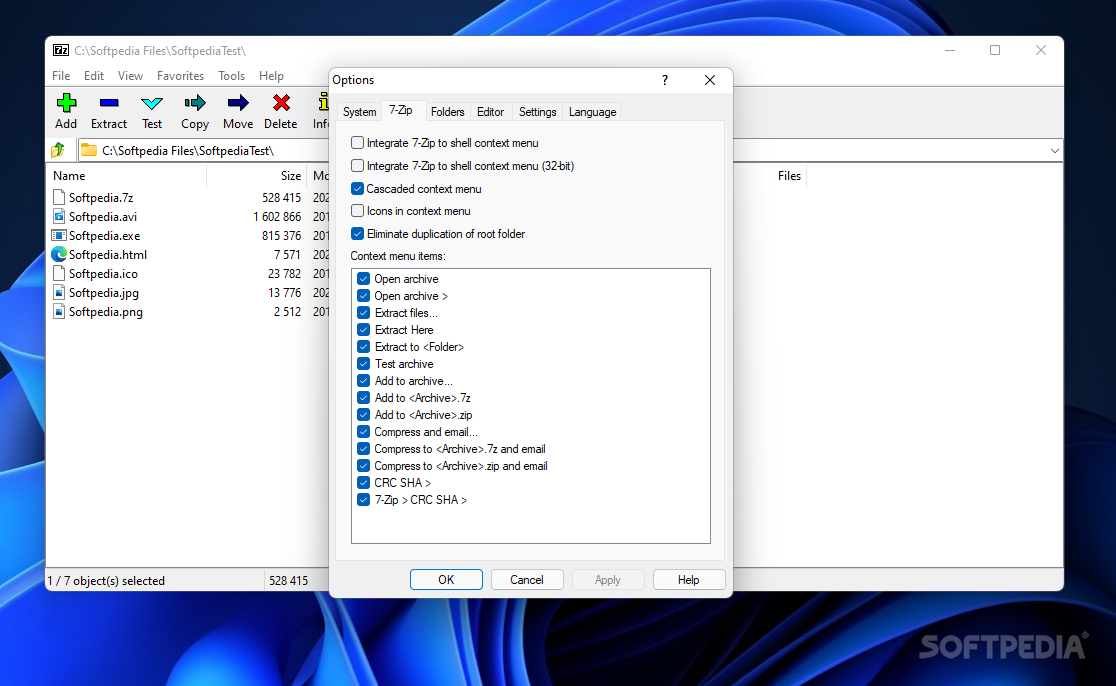
Task: Uncheck the Add to archive... item
Action: (364, 381)
